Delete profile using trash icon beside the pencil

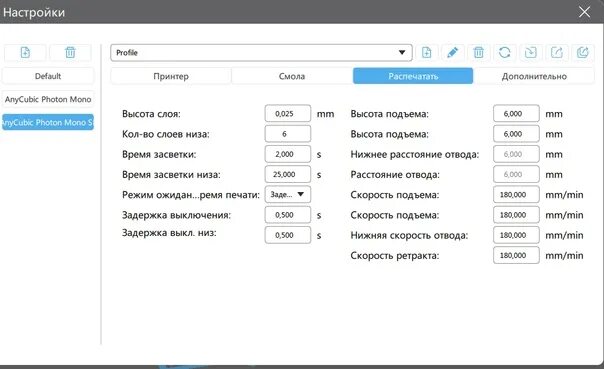[478, 52]
